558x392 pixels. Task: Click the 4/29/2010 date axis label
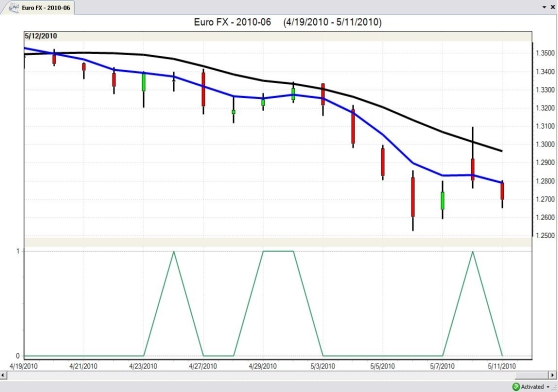tap(263, 366)
